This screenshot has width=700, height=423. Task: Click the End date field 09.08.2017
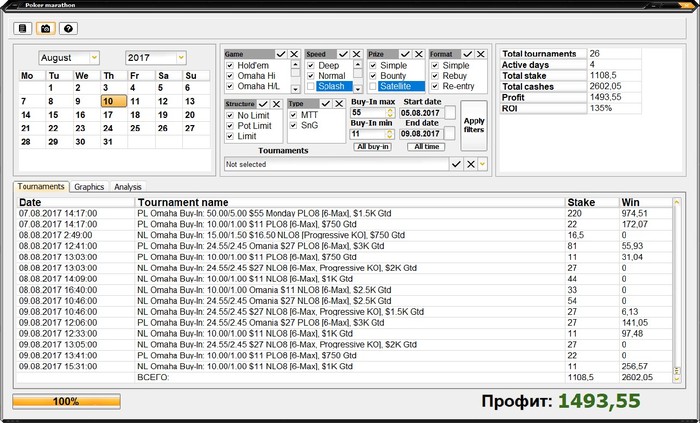point(421,133)
